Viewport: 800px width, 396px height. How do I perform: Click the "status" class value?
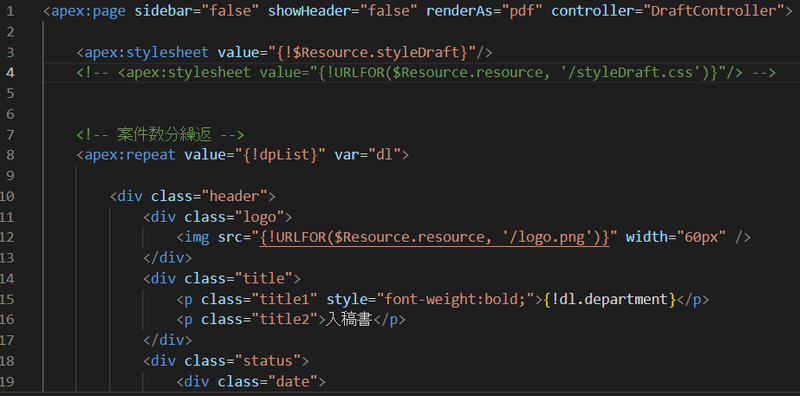point(268,361)
